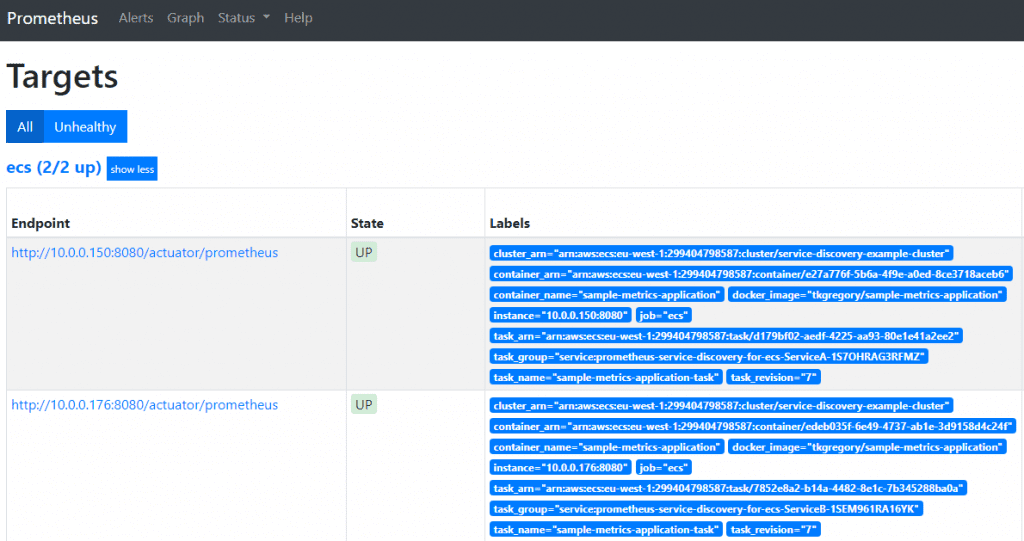The width and height of the screenshot is (1024, 541).
Task: Open the Help page
Action: pyautogui.click(x=298, y=18)
